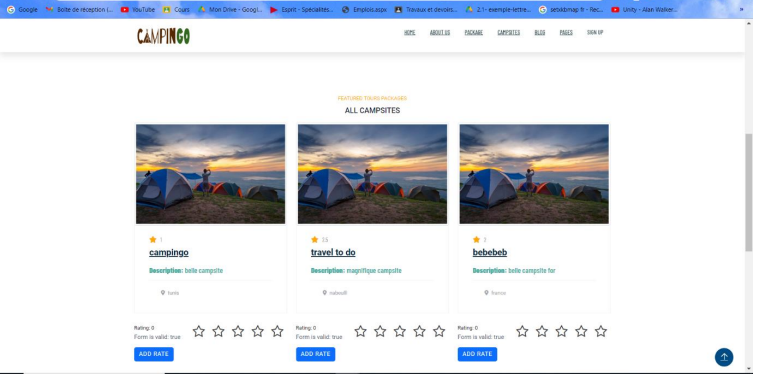Screen dimensions: 757x386
Task: Rate campingo one star
Action: (x=198, y=331)
